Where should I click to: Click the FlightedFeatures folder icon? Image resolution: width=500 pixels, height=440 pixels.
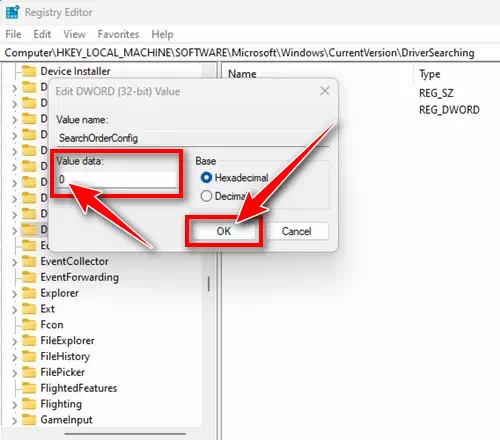[29, 388]
